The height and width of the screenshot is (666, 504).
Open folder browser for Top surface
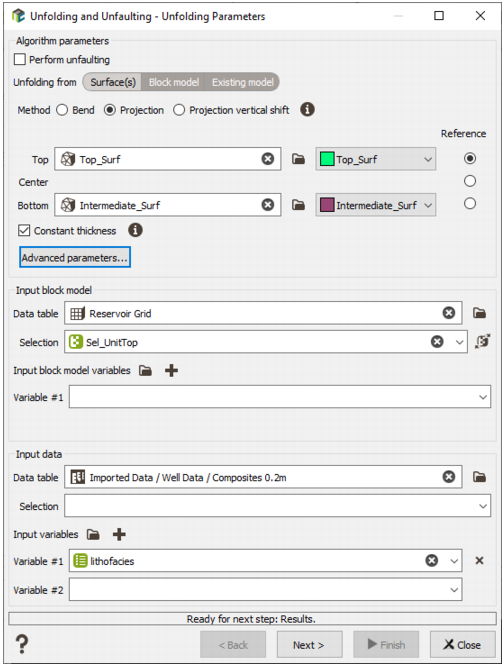298,159
